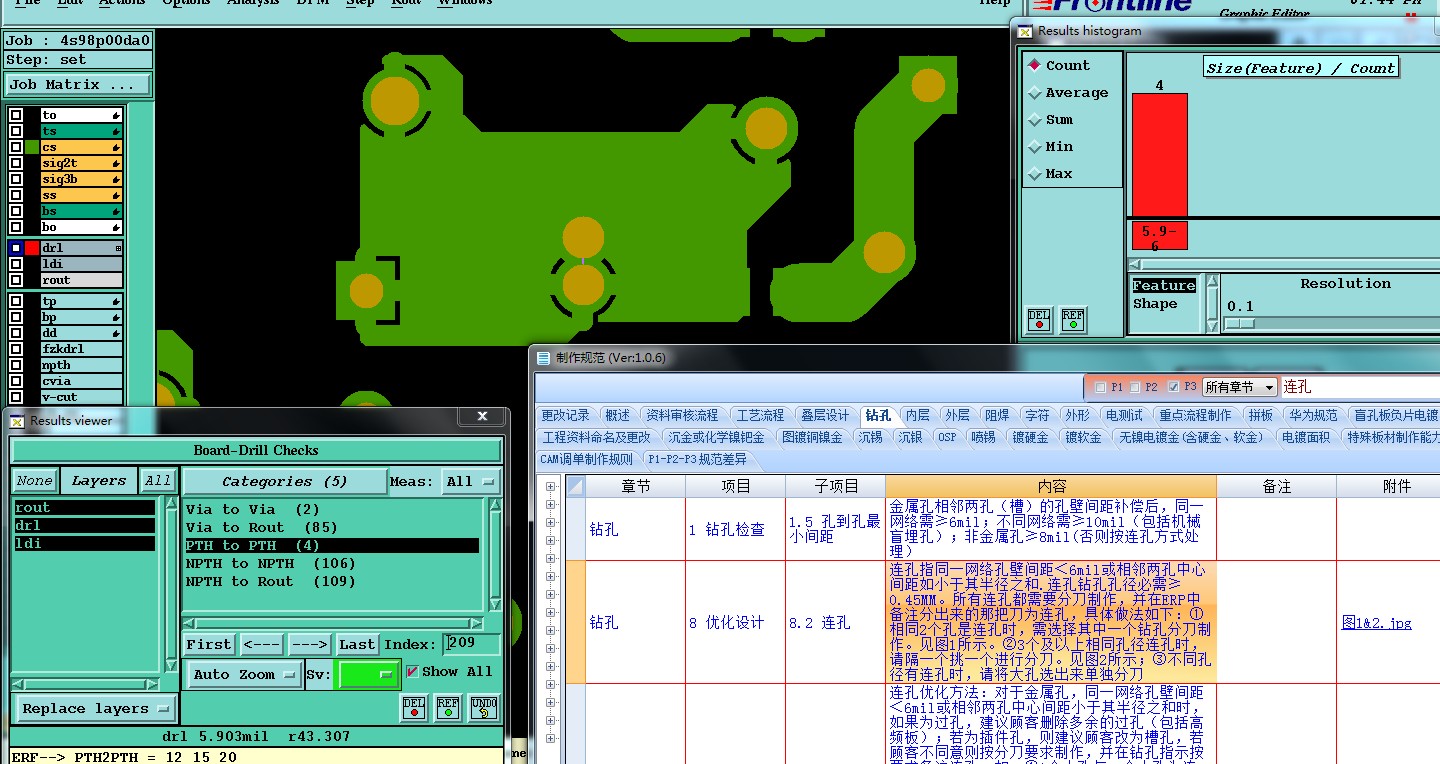Open the Meas: All dropdown
The image size is (1440, 764).
472,482
